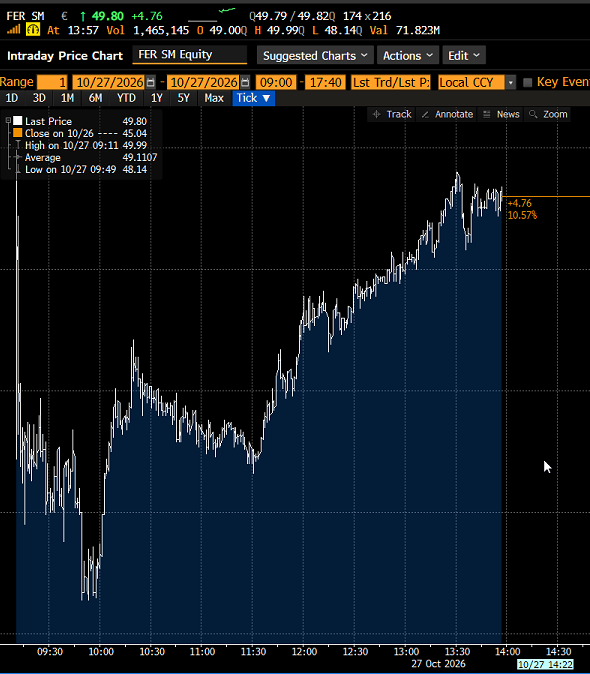Select the 1Y period tab

point(156,98)
